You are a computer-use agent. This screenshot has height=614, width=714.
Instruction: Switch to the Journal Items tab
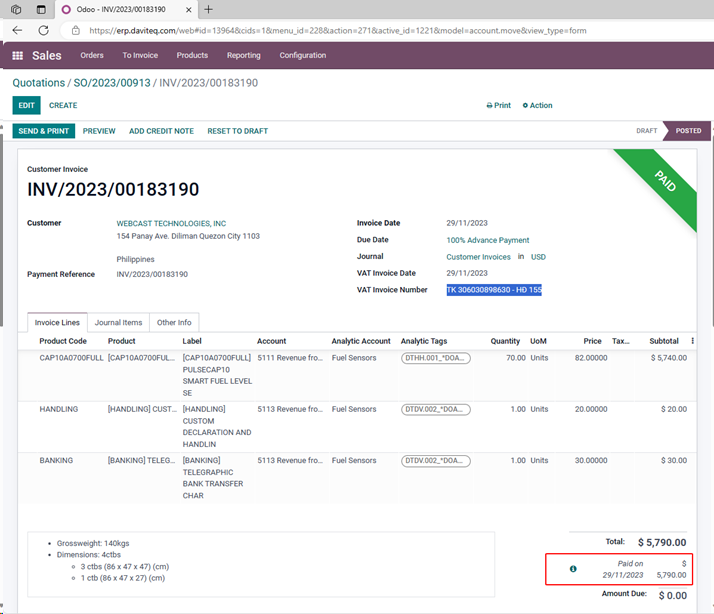(x=118, y=322)
